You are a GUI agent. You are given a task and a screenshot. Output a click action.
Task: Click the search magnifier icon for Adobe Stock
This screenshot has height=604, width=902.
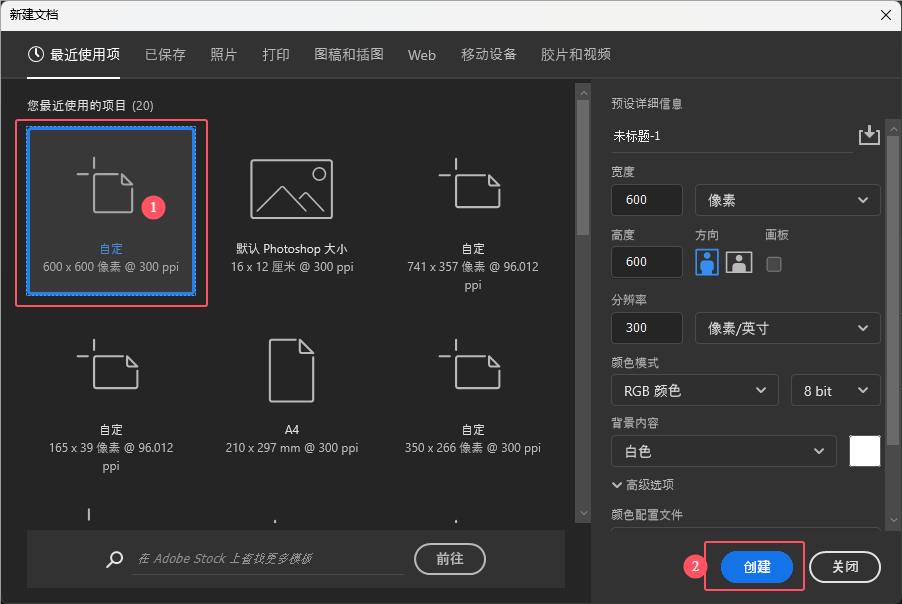point(114,559)
